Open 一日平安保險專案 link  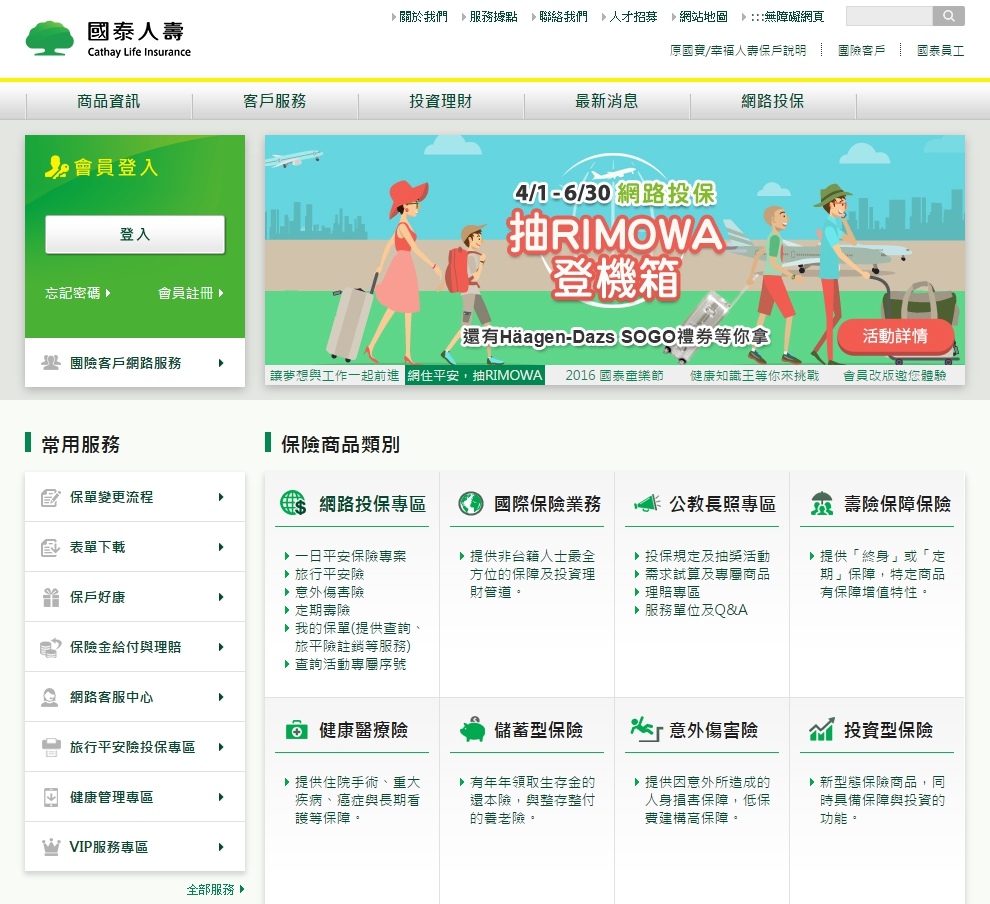350,556
